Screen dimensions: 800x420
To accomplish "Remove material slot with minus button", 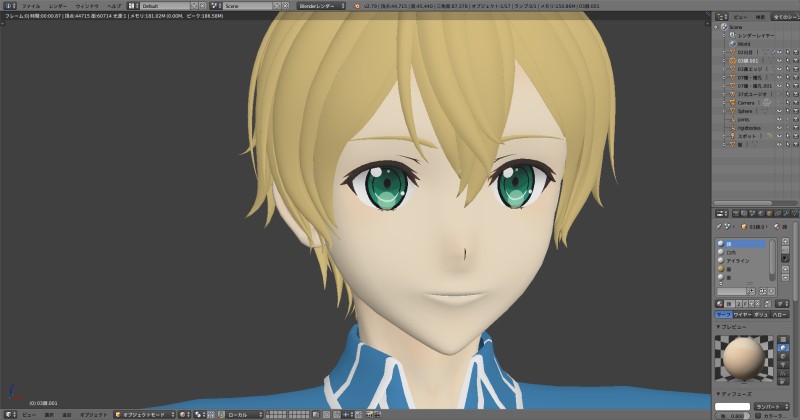I will tap(786, 249).
